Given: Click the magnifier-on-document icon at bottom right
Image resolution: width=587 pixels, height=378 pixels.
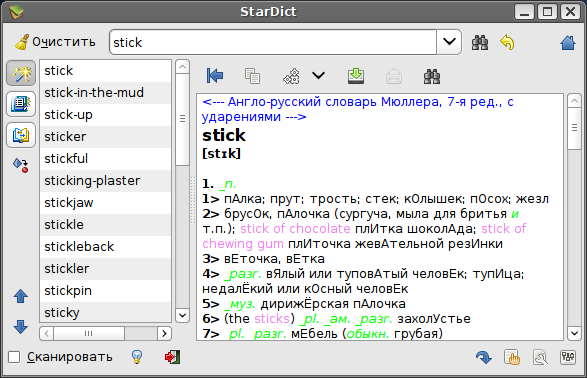Looking at the screenshot, I should [540, 357].
